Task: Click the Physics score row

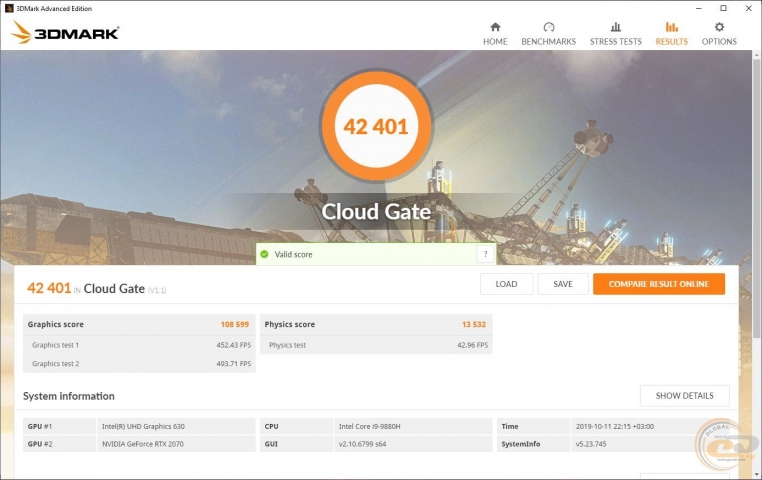Action: tap(376, 325)
